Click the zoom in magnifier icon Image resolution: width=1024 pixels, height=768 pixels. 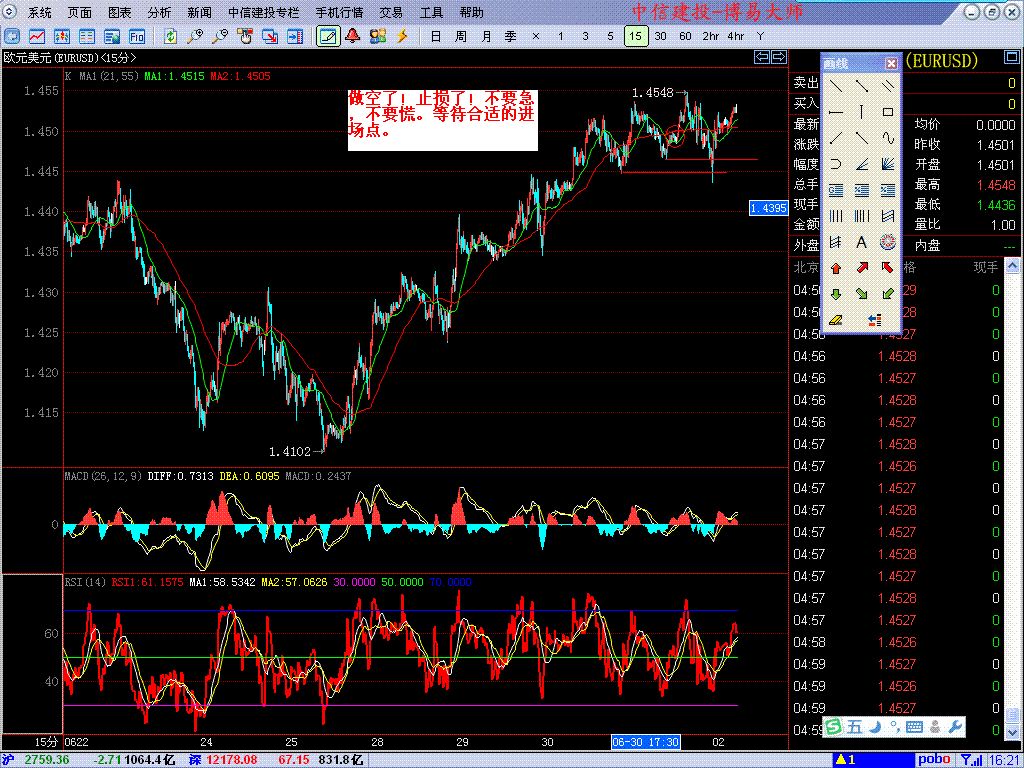tap(195, 37)
